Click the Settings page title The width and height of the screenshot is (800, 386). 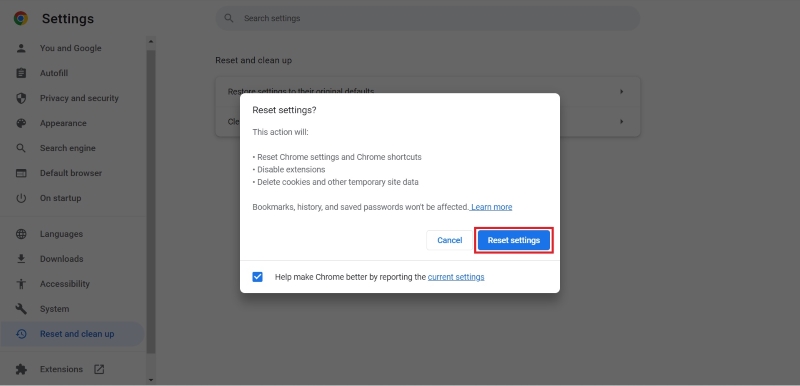point(68,18)
